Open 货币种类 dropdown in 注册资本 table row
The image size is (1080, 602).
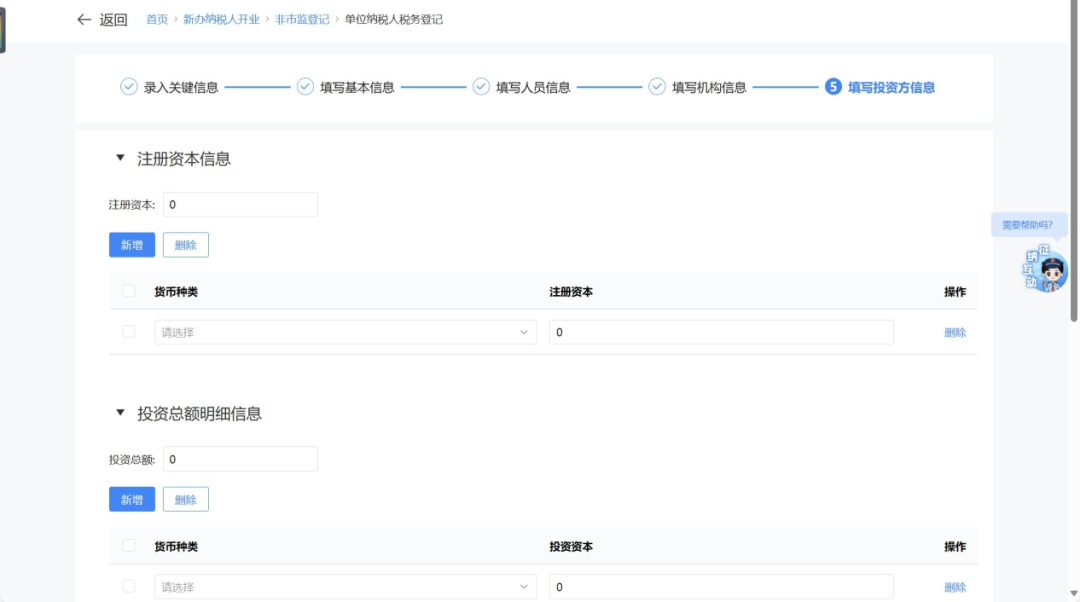click(x=345, y=332)
